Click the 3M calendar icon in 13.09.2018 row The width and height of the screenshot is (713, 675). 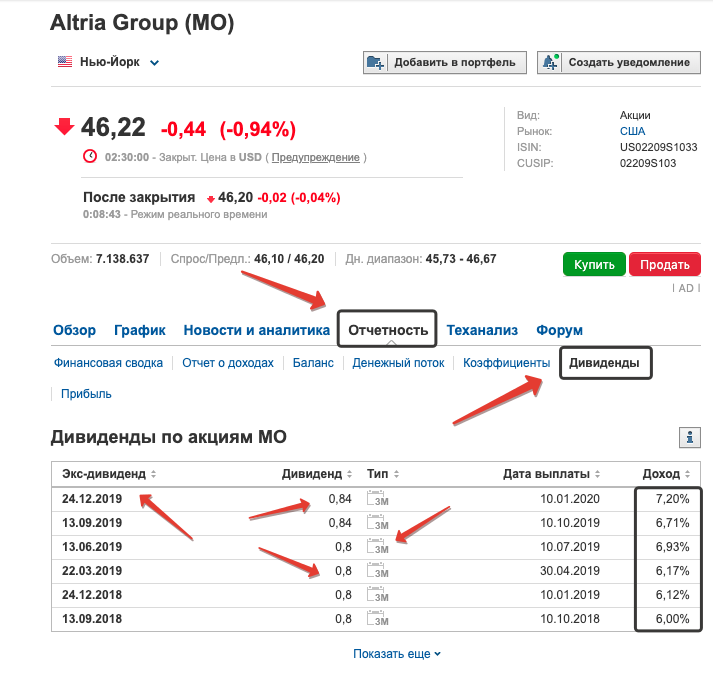tap(378, 619)
